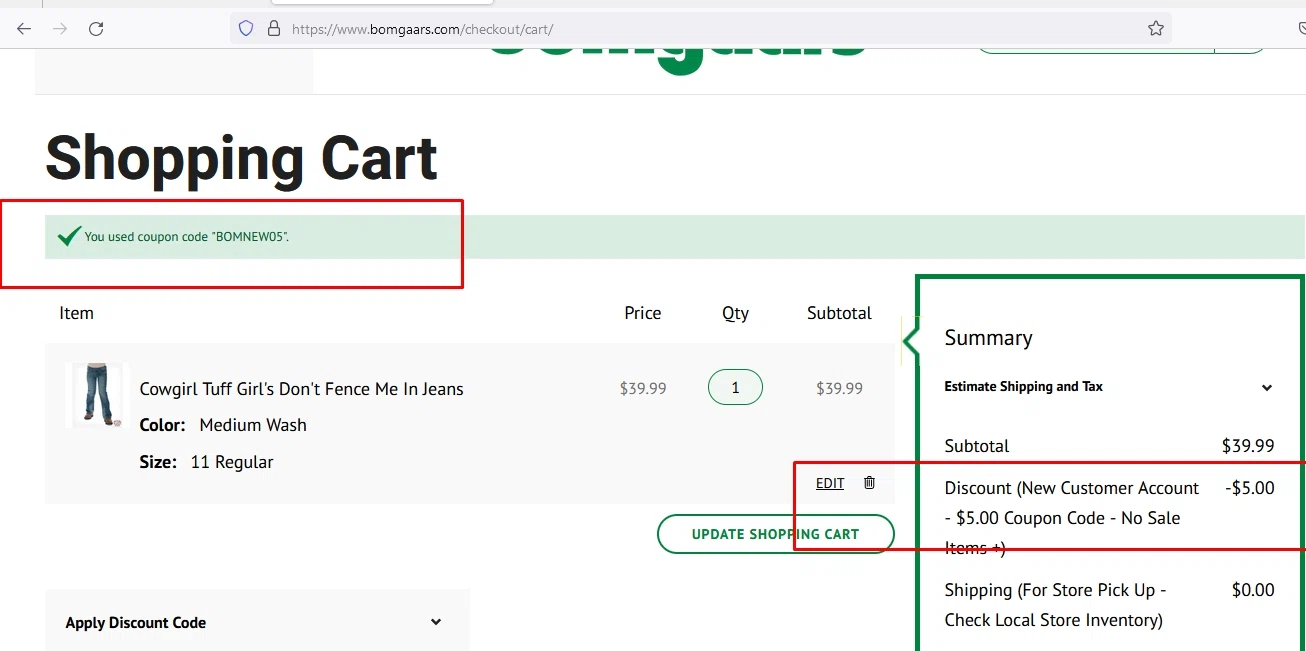Click the Qty column header

click(x=735, y=313)
